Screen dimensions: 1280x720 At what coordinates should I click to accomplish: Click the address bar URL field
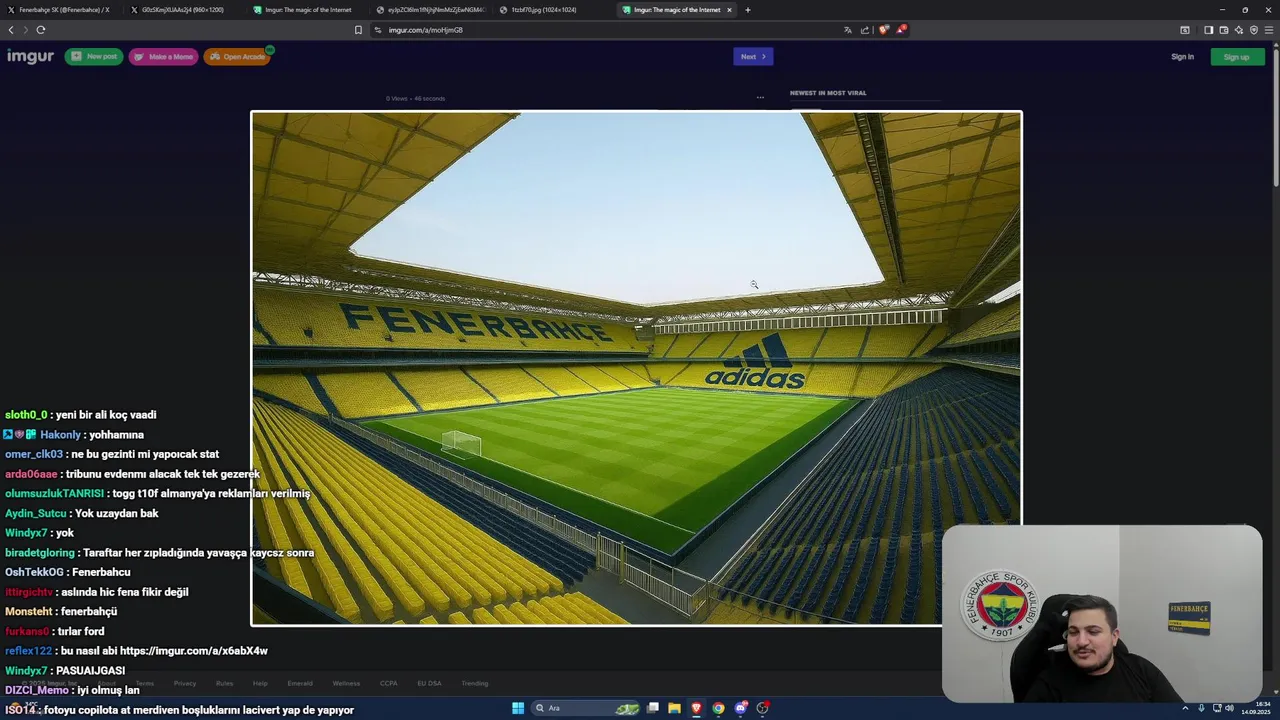(610, 30)
